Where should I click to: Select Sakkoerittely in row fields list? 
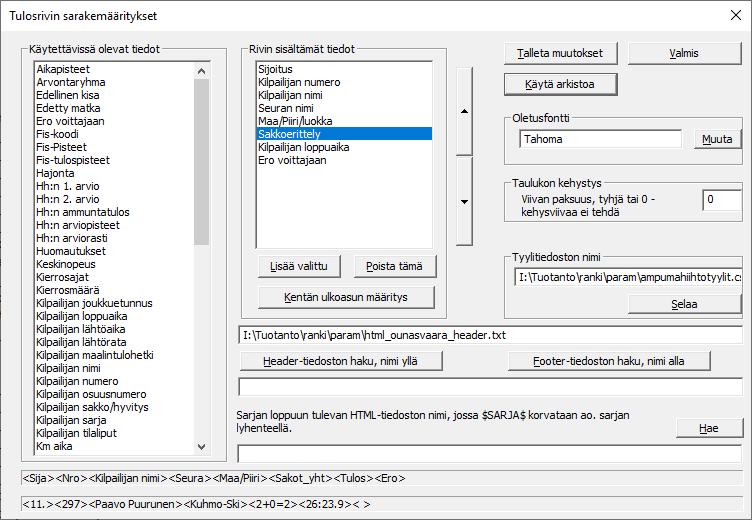[291, 133]
